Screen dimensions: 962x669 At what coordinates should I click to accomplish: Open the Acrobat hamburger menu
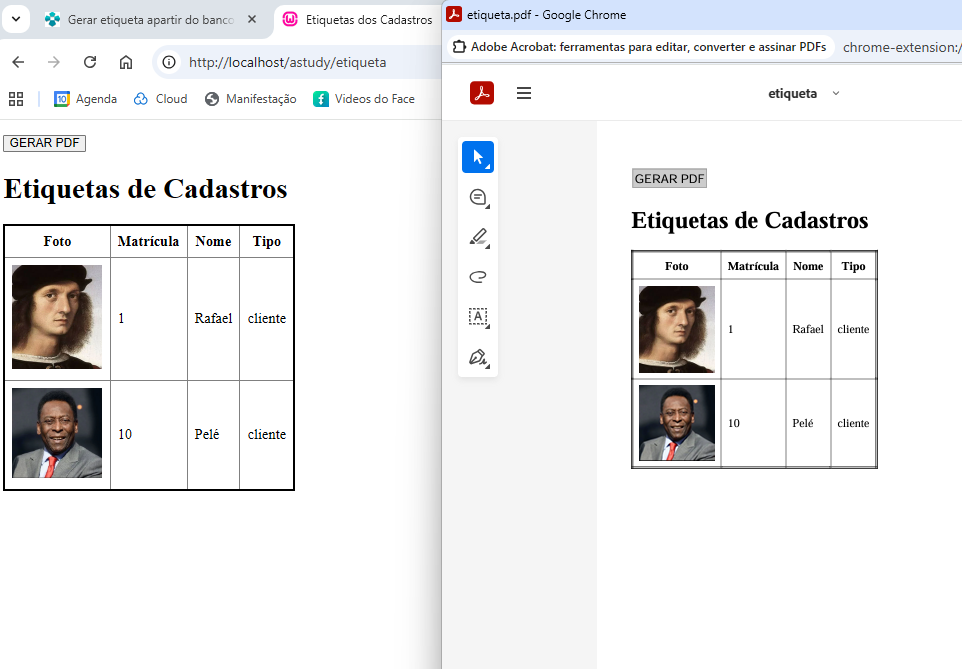(x=524, y=93)
